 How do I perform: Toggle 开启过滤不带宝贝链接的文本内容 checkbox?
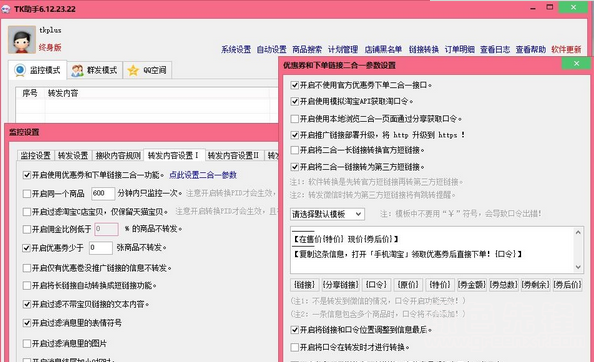point(27,304)
